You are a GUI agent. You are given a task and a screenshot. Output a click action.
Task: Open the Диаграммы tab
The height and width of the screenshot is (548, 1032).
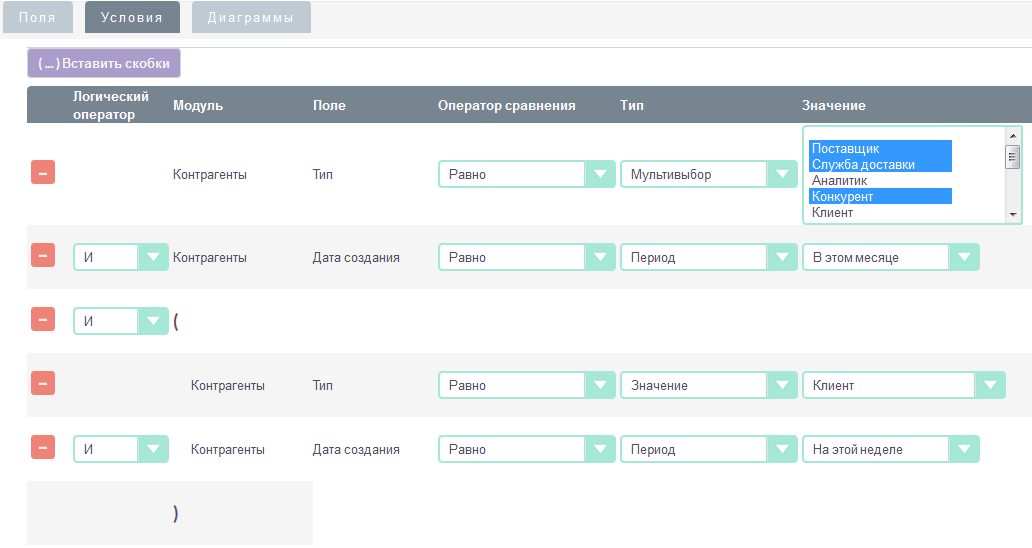tap(251, 18)
